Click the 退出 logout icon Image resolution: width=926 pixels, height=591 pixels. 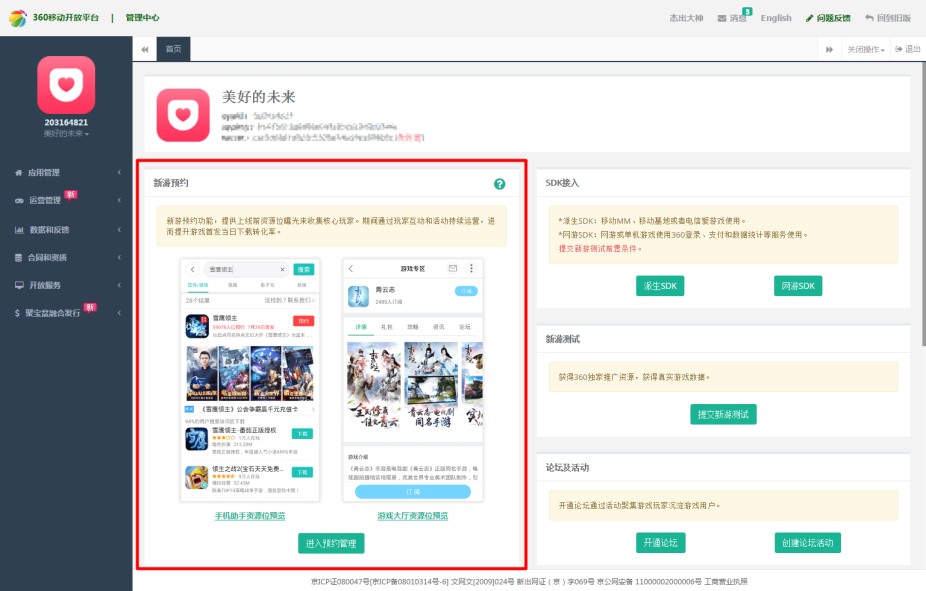click(x=899, y=49)
